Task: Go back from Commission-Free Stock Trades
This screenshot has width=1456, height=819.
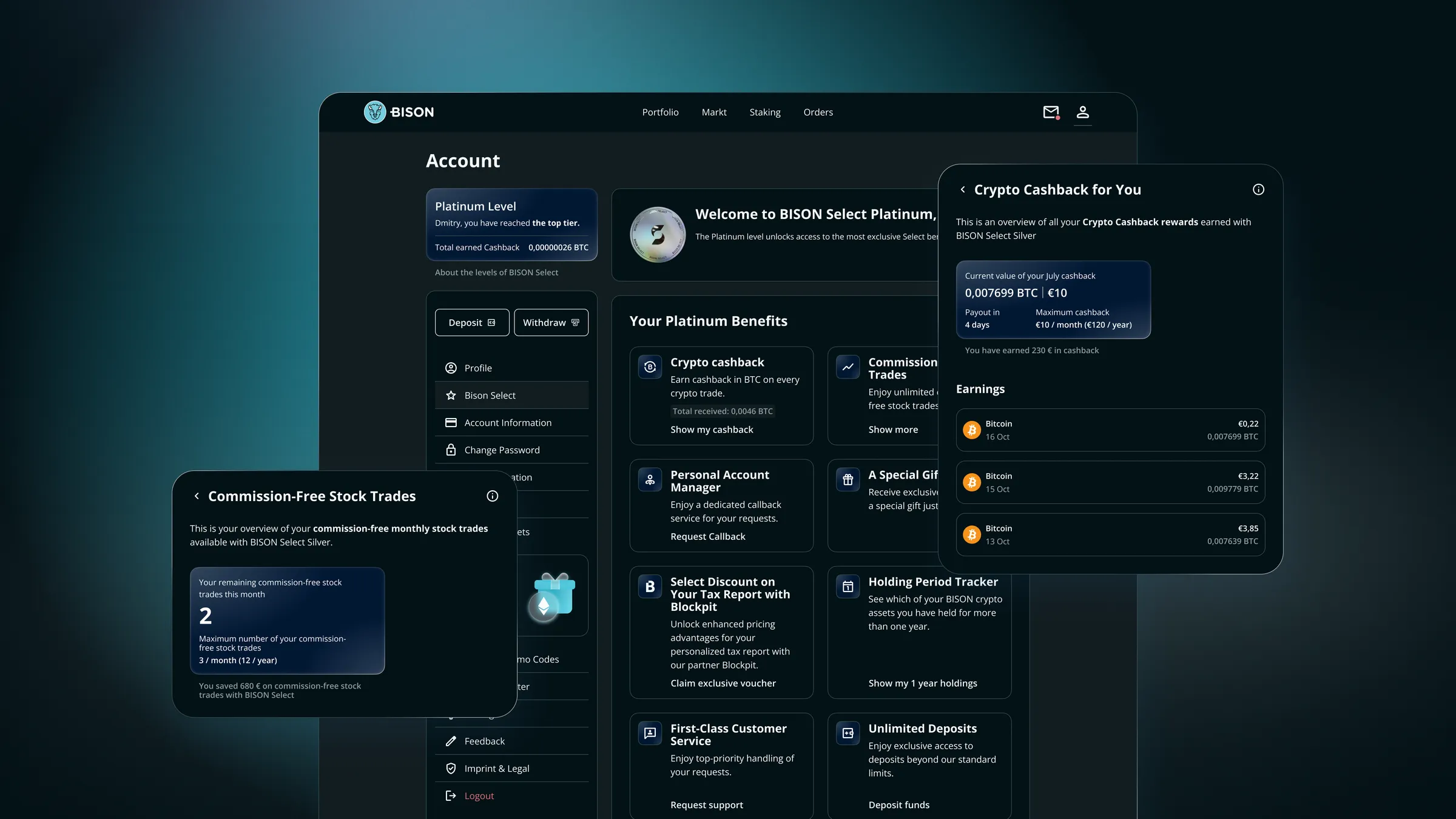Action: pos(197,496)
